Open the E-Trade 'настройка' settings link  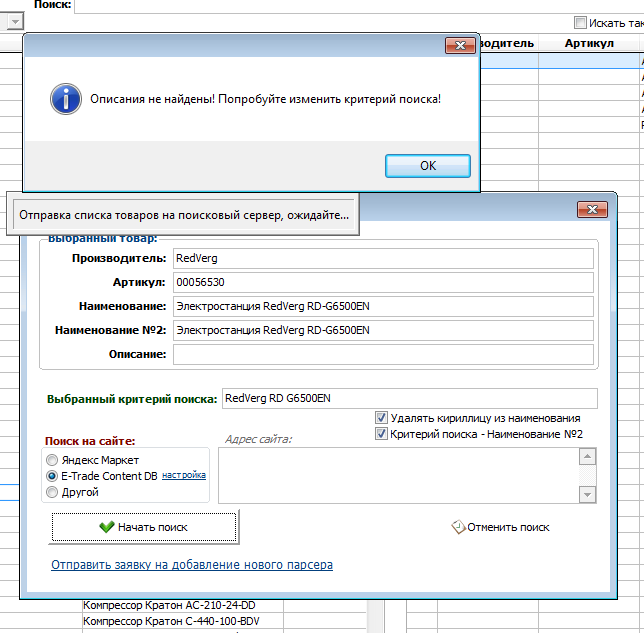click(x=184, y=475)
